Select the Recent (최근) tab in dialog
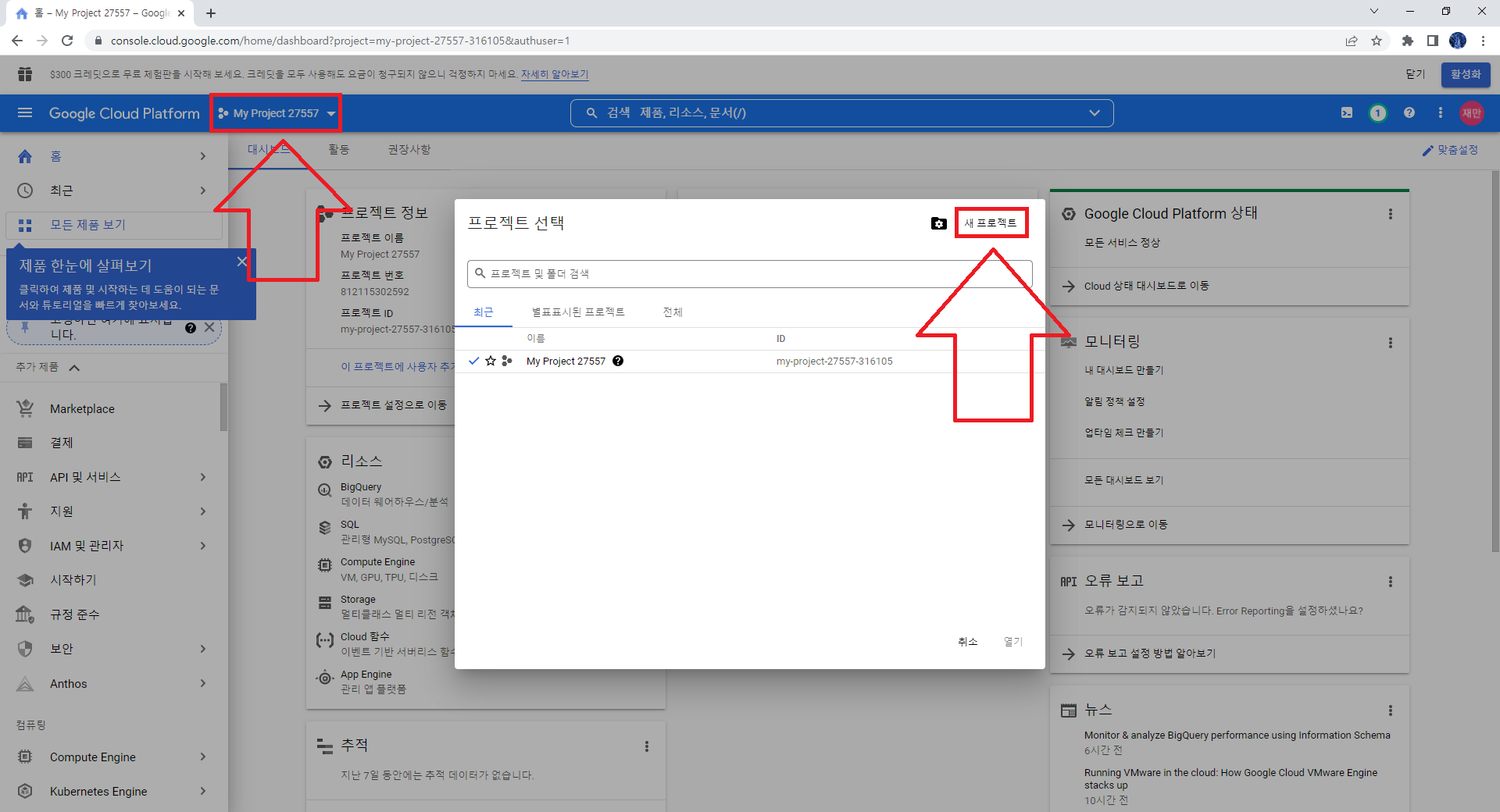The height and width of the screenshot is (812, 1500). [x=484, y=312]
